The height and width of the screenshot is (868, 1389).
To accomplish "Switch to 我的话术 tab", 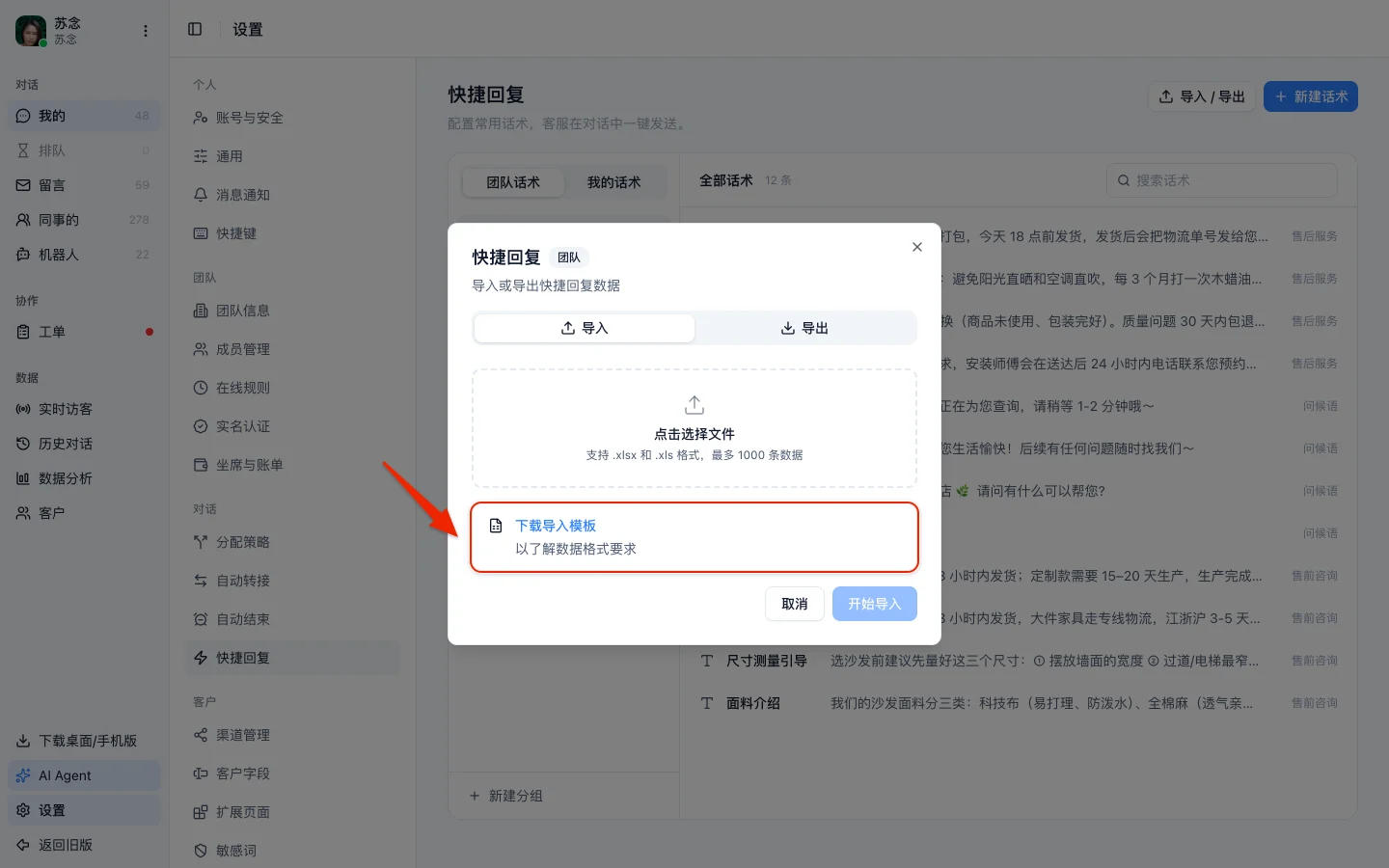I will [x=614, y=182].
